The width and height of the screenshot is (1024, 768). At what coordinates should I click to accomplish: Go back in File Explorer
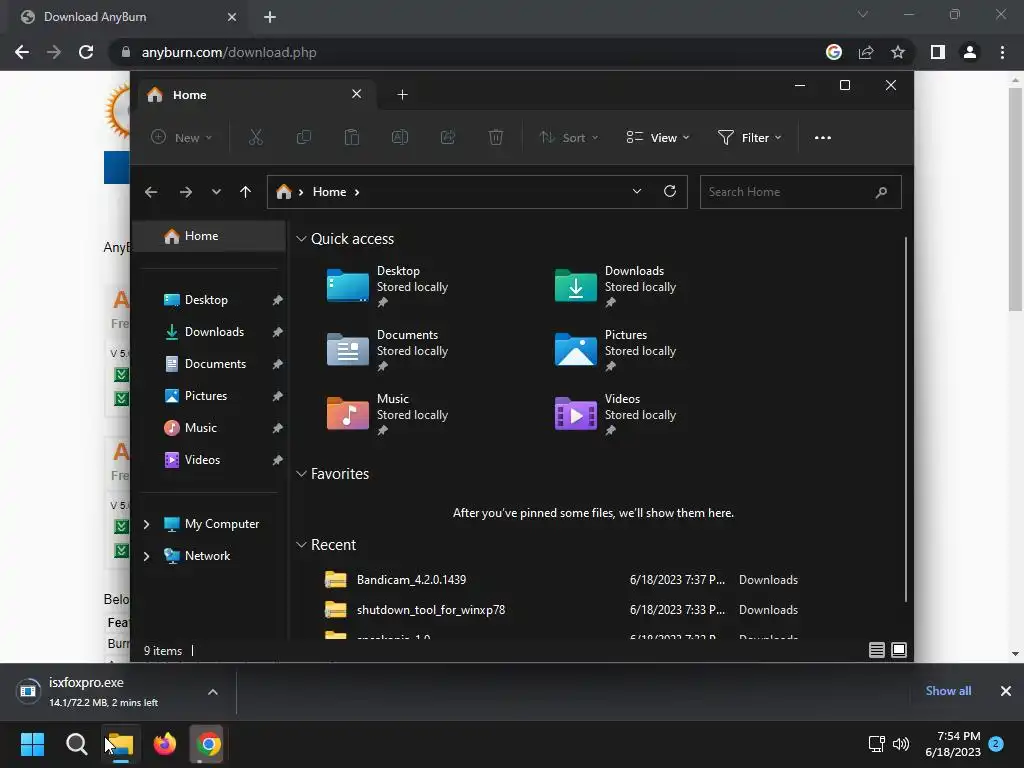point(151,192)
